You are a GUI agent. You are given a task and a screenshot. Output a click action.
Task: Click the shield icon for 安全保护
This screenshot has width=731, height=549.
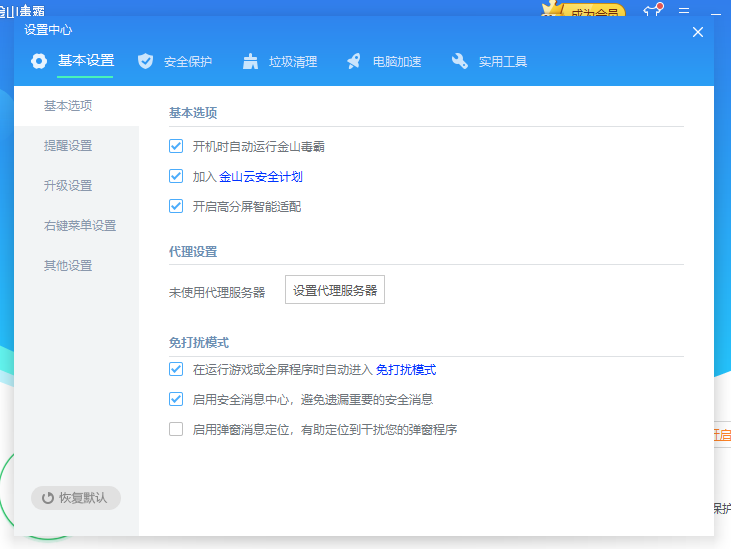coord(146,61)
